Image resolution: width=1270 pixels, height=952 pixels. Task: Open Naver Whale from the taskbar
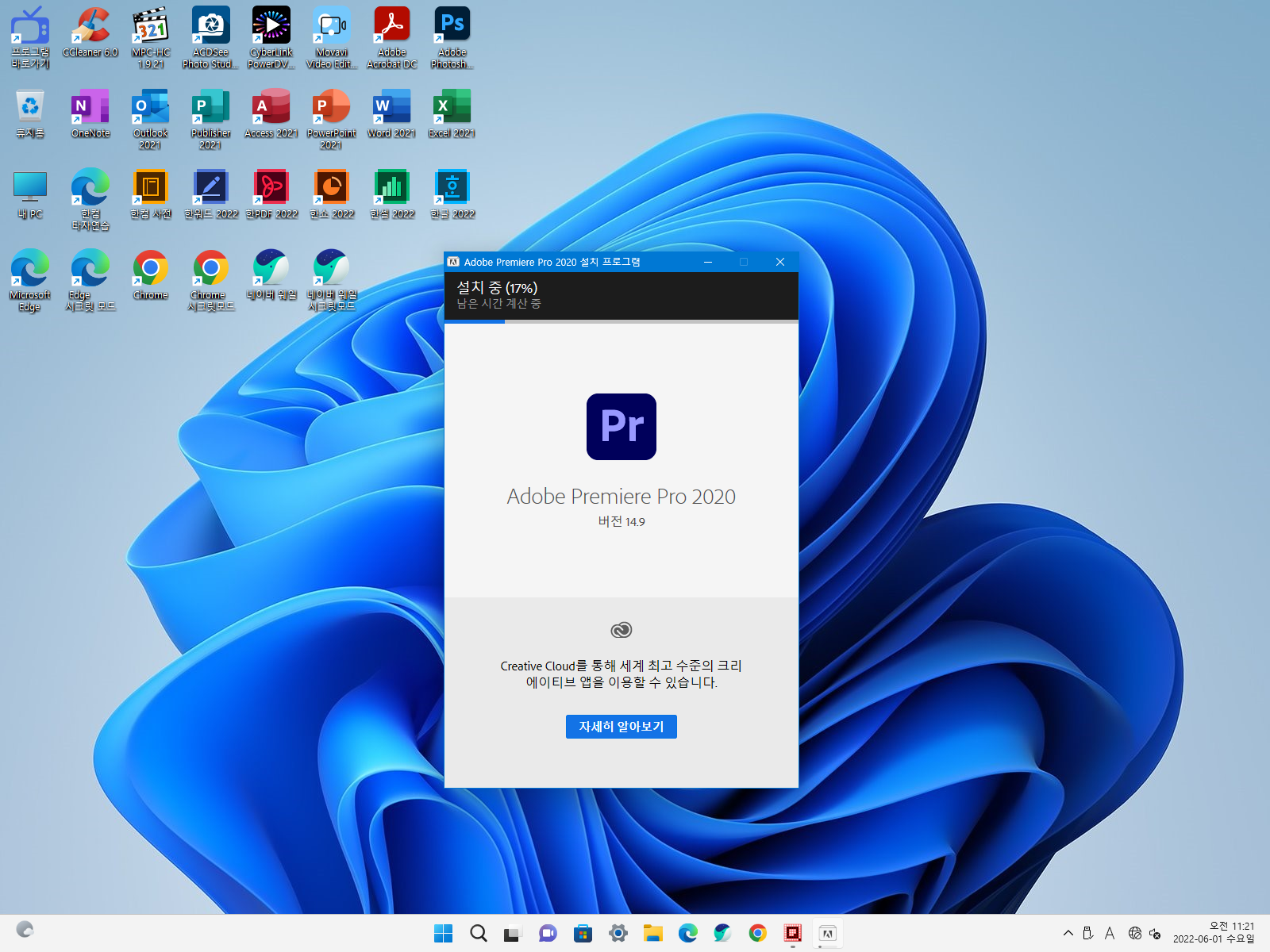723,934
